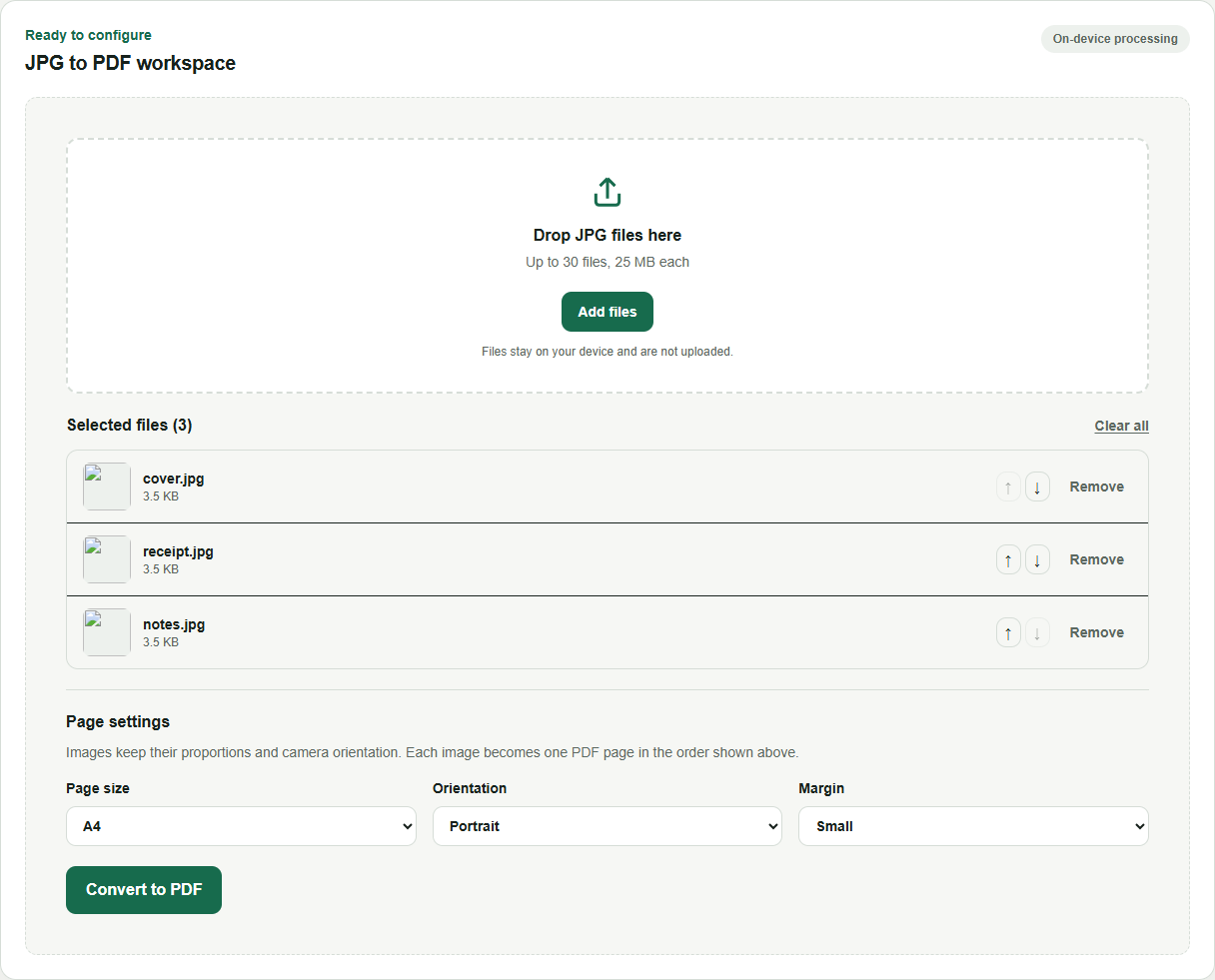Open the Orientation dropdown showing Portrait
Viewport: 1215px width, 980px height.
tap(607, 826)
